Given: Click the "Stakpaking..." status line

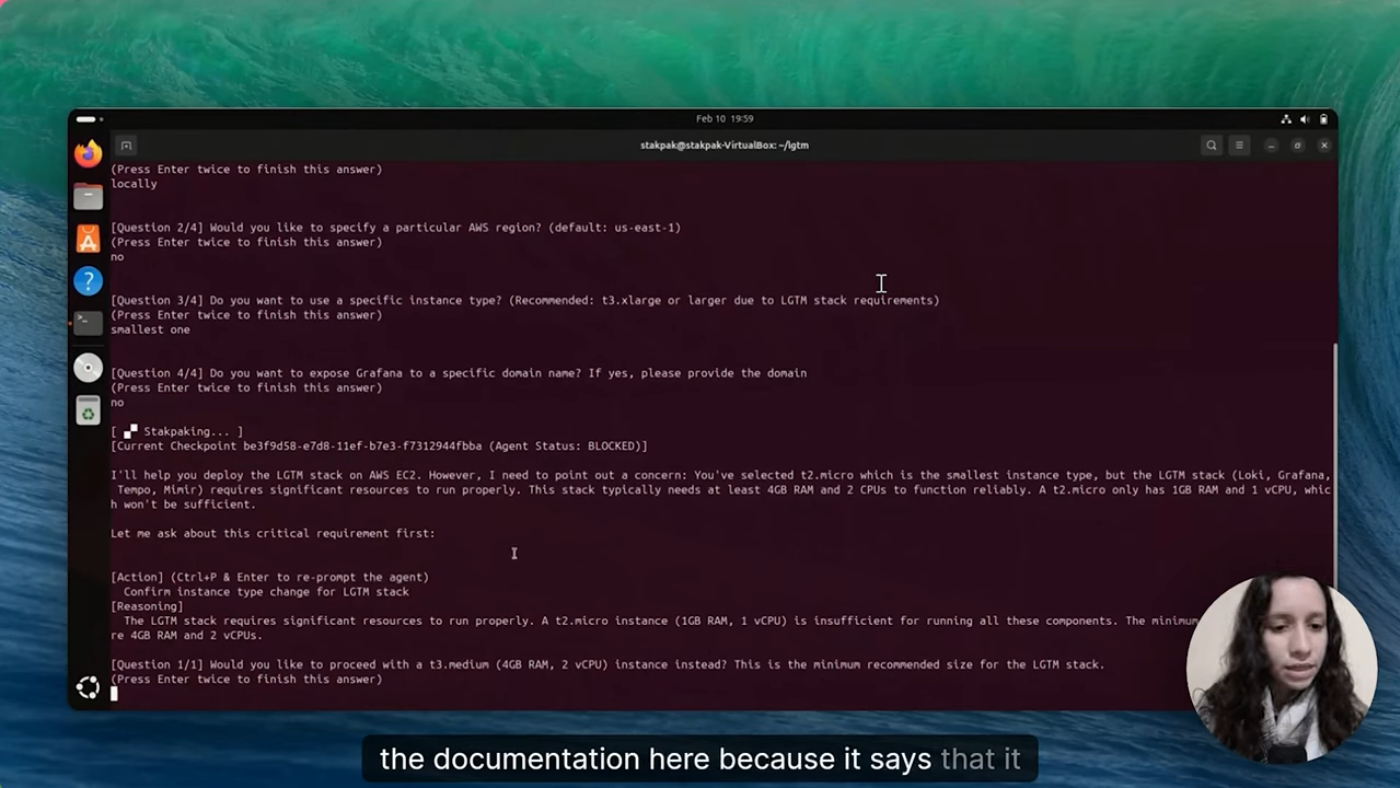Looking at the screenshot, I should pos(177,431).
